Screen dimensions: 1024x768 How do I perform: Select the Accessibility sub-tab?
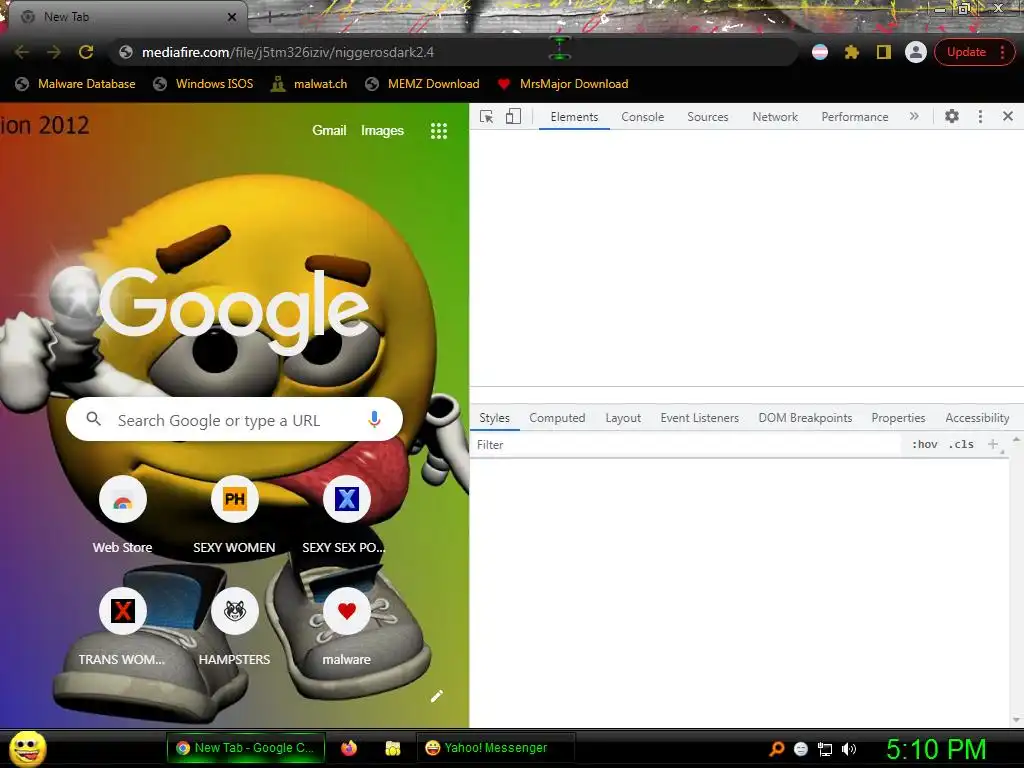[x=977, y=417]
